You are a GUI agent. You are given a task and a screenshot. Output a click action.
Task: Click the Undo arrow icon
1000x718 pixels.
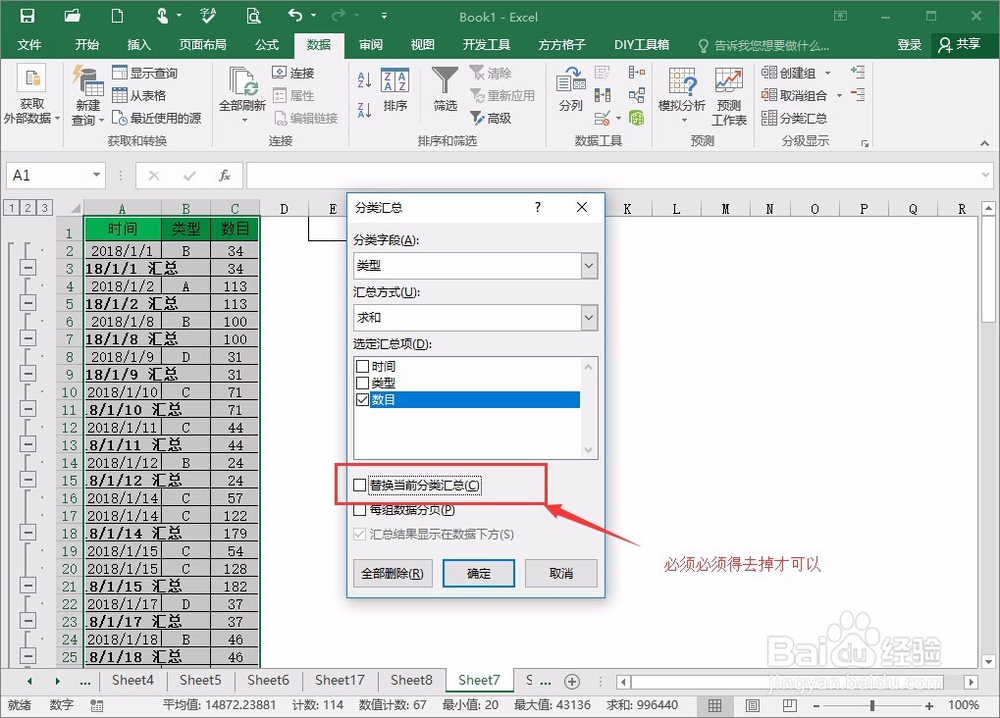point(295,15)
